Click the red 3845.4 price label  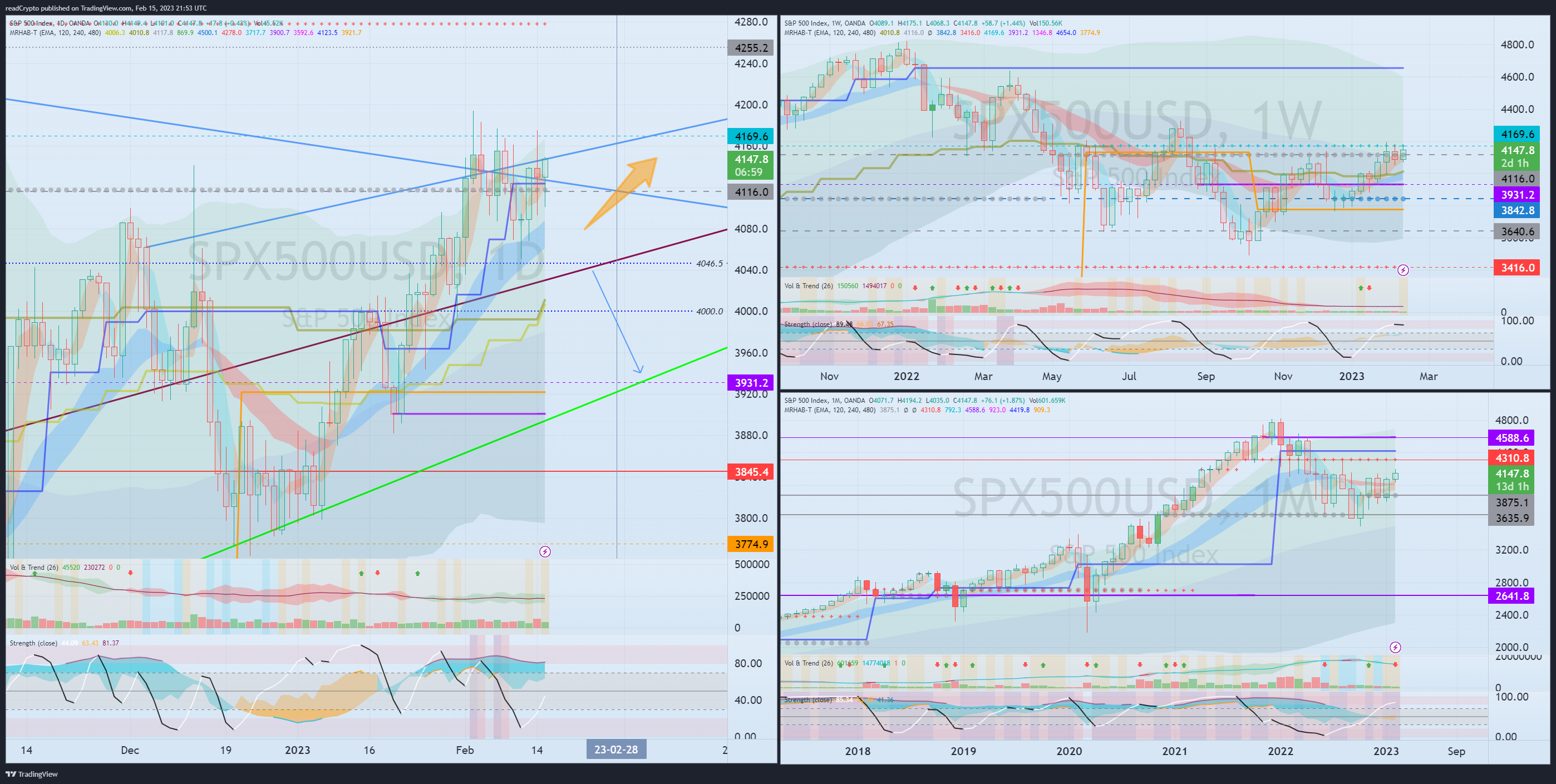tap(751, 472)
